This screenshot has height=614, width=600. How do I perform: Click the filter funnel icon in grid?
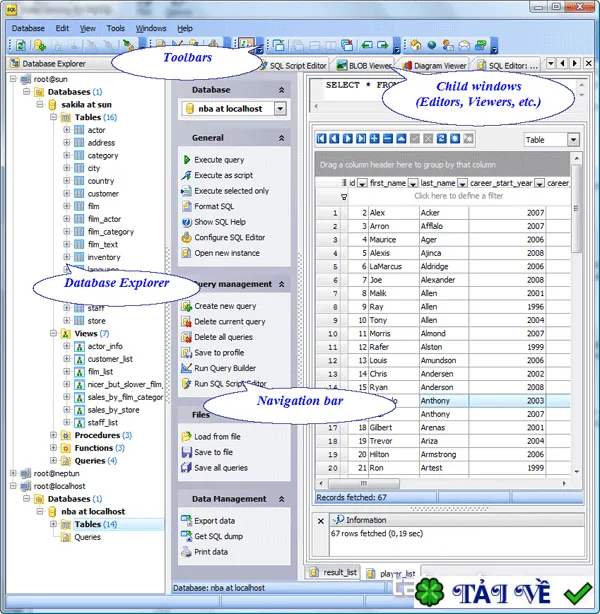click(344, 197)
